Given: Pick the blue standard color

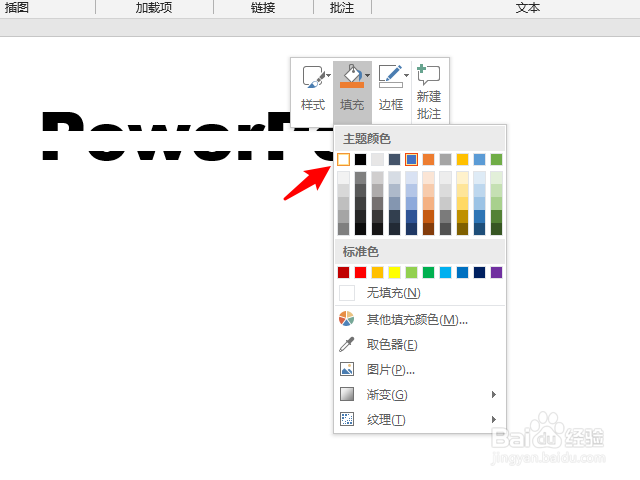Looking at the screenshot, I should (x=462, y=272).
